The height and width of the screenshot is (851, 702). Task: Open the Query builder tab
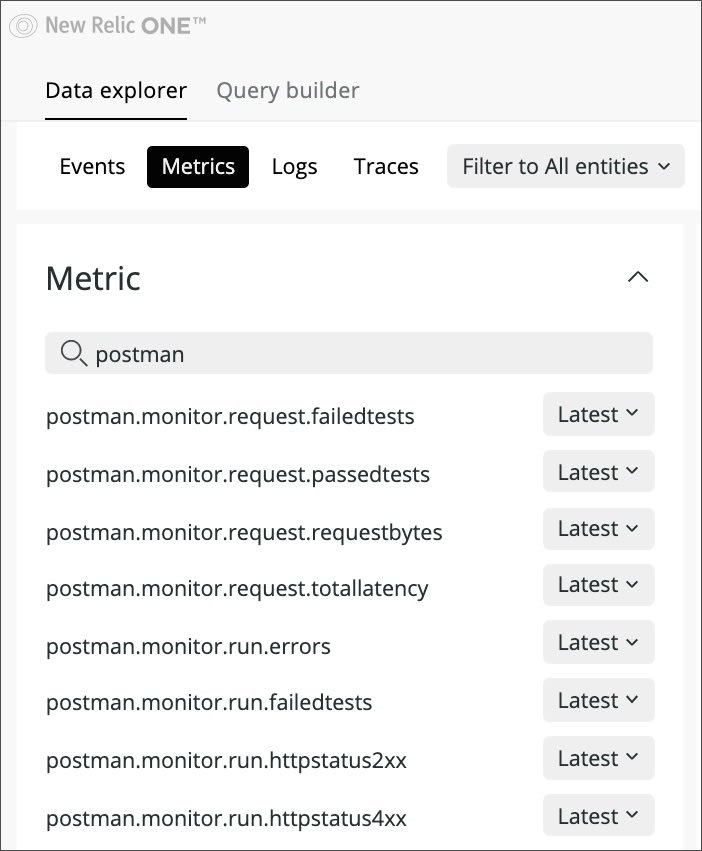[x=288, y=91]
